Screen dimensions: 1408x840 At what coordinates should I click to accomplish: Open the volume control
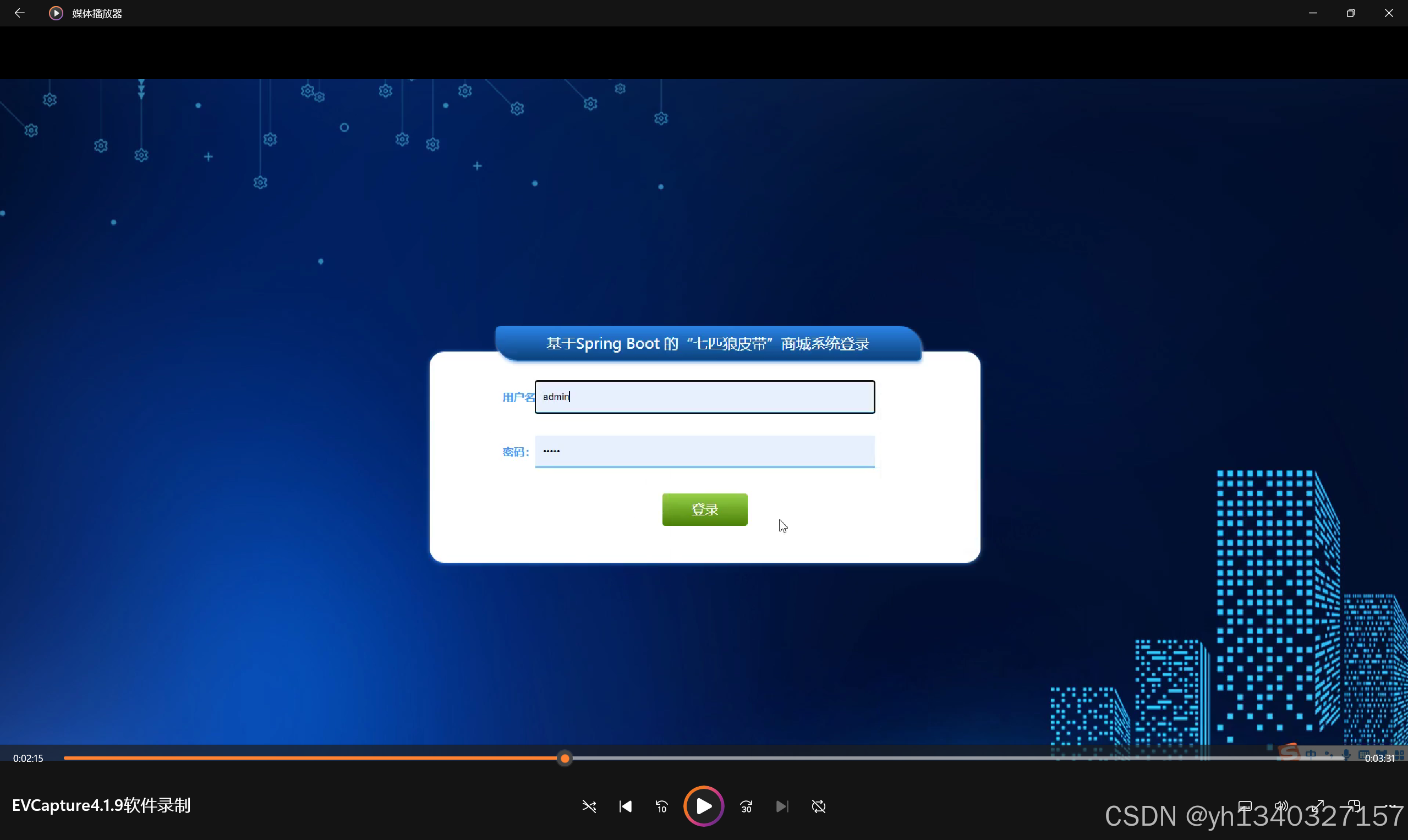pyautogui.click(x=1281, y=806)
